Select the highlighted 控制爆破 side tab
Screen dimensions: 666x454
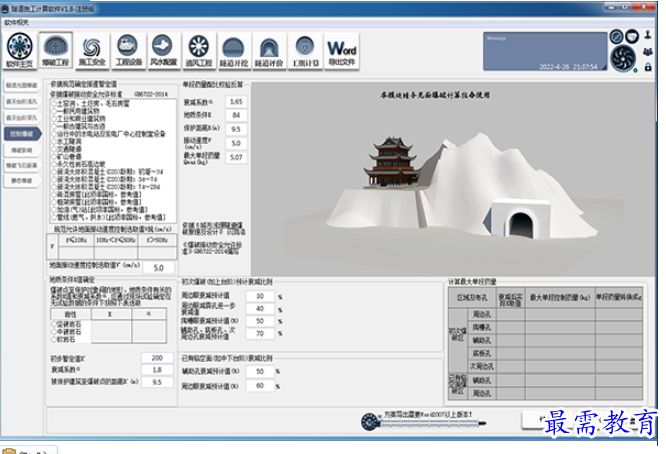(22, 134)
